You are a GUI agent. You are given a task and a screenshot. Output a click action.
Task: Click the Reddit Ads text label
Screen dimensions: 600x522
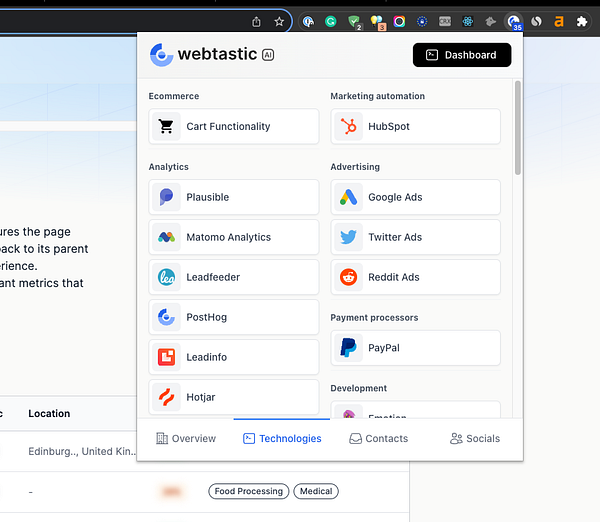click(x=394, y=277)
